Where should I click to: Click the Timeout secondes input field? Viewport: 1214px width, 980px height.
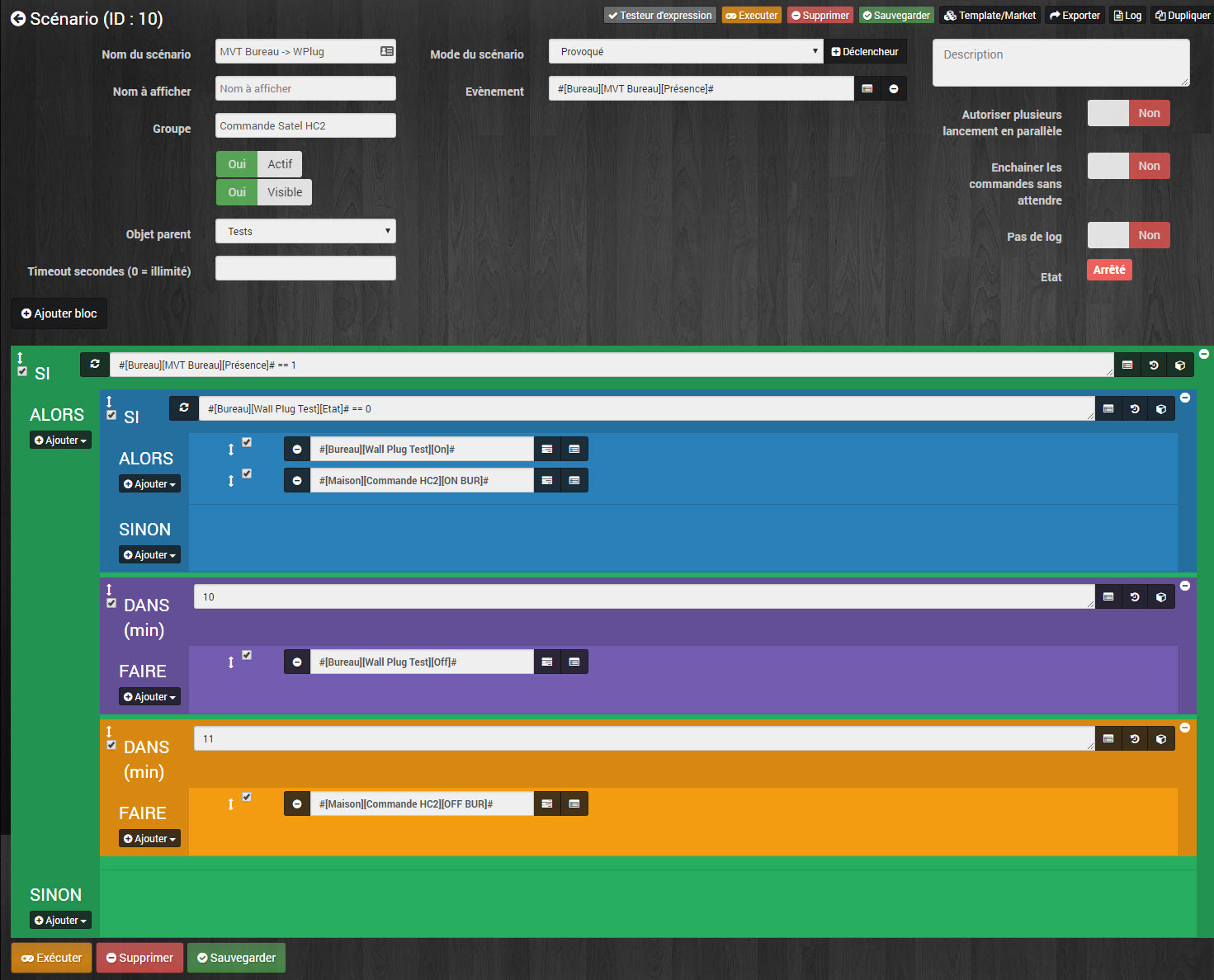[305, 268]
